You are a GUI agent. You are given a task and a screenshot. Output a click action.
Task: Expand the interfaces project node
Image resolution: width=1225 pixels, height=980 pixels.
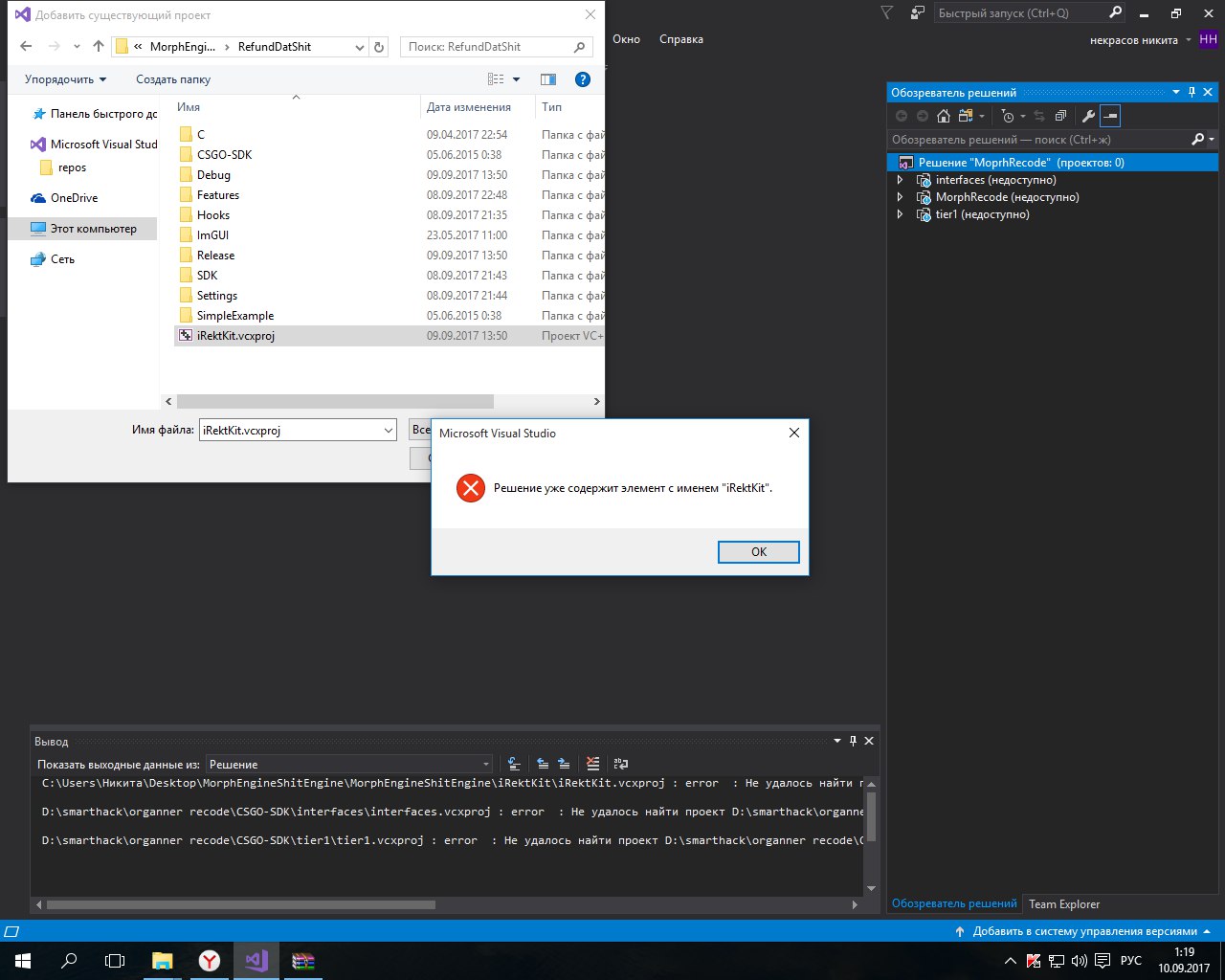tap(900, 180)
